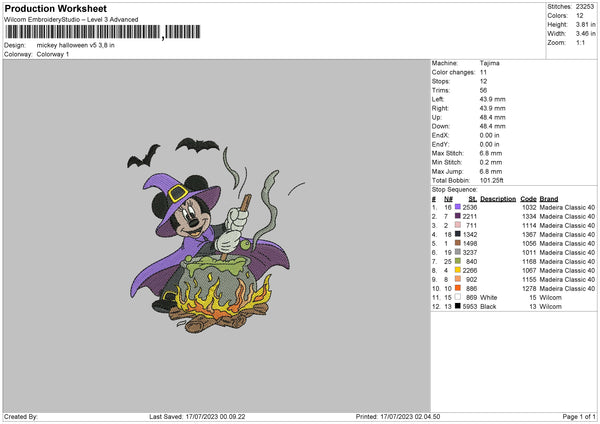Click the 'Created By:' footer label
Viewport: 600px width, 424px height.
[21, 416]
